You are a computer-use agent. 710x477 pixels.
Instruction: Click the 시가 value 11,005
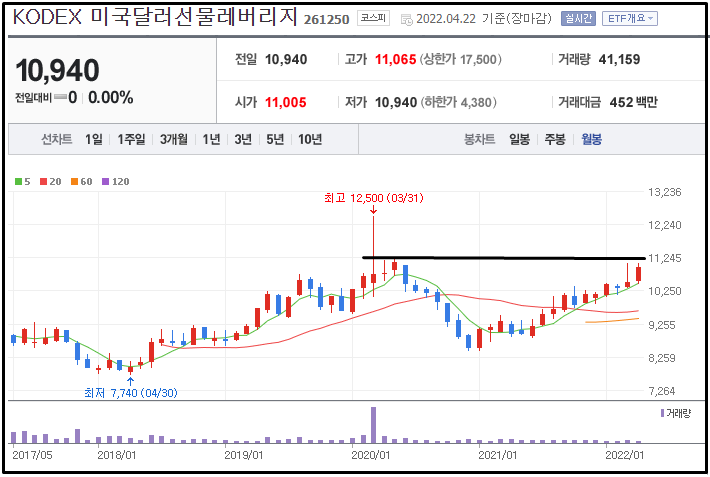286,102
